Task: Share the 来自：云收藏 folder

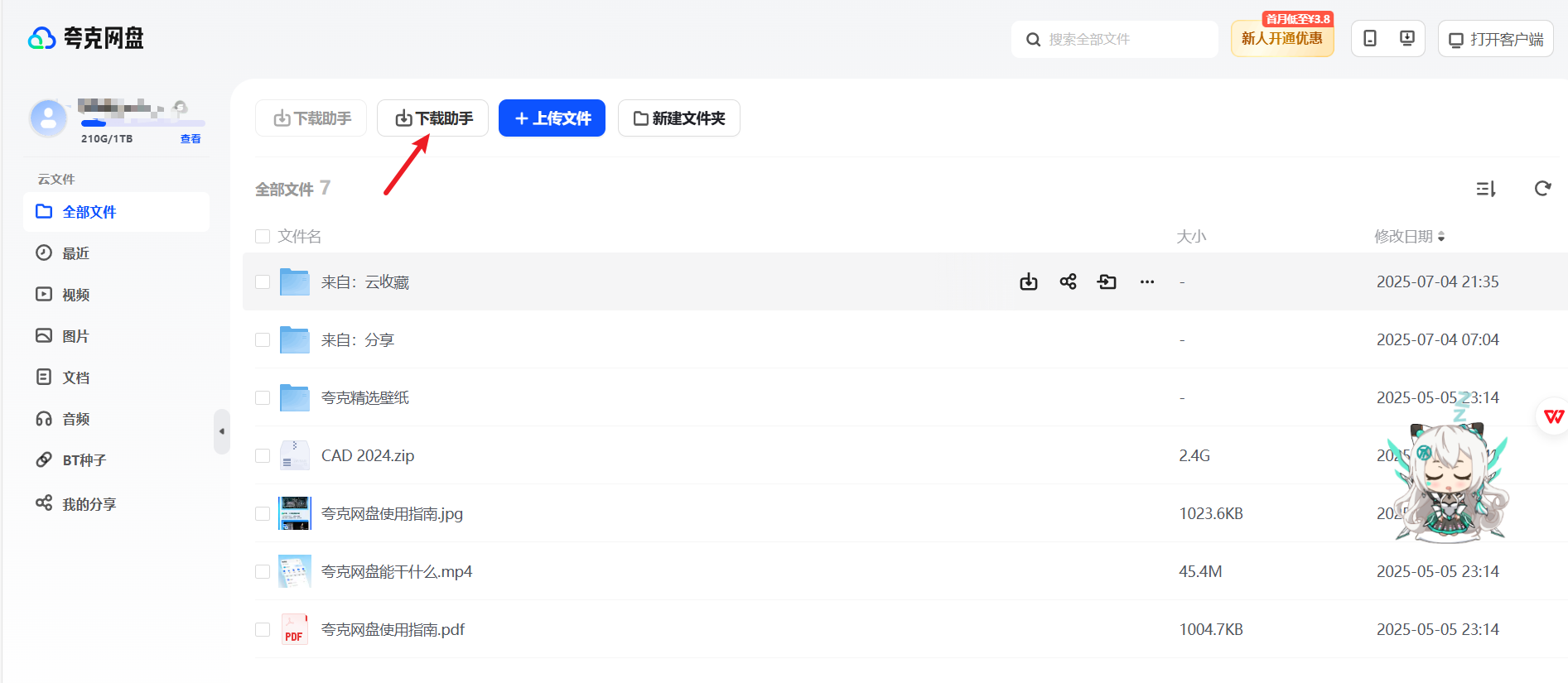Action: [1068, 281]
